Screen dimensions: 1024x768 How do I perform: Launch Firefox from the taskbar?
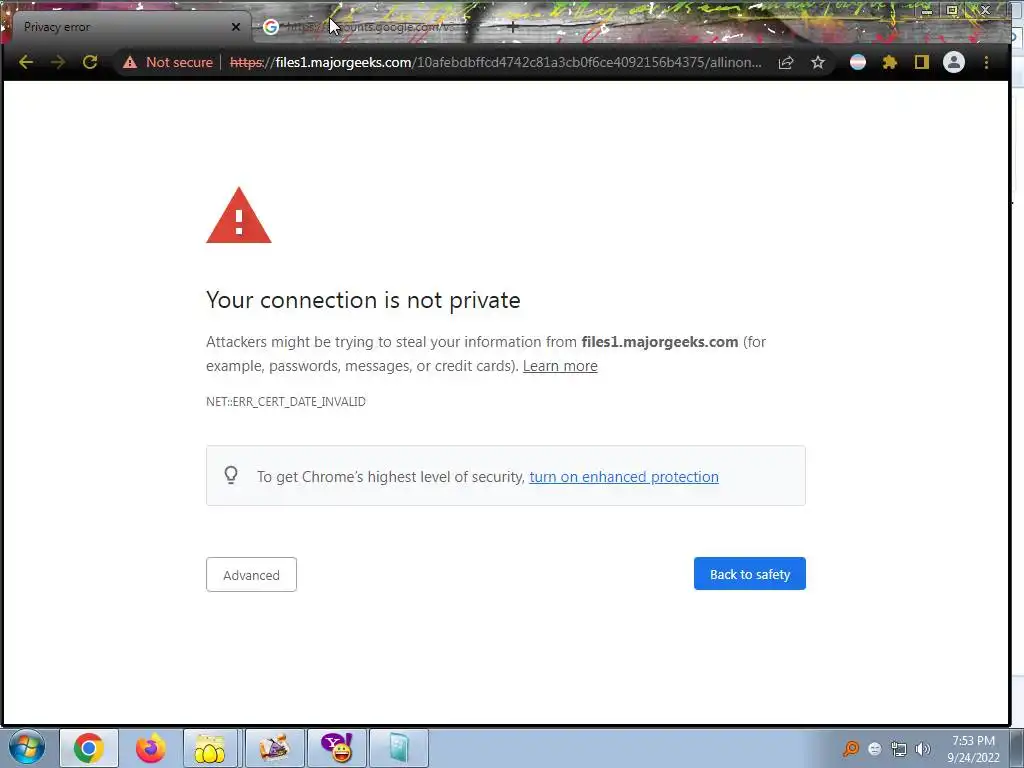click(151, 748)
